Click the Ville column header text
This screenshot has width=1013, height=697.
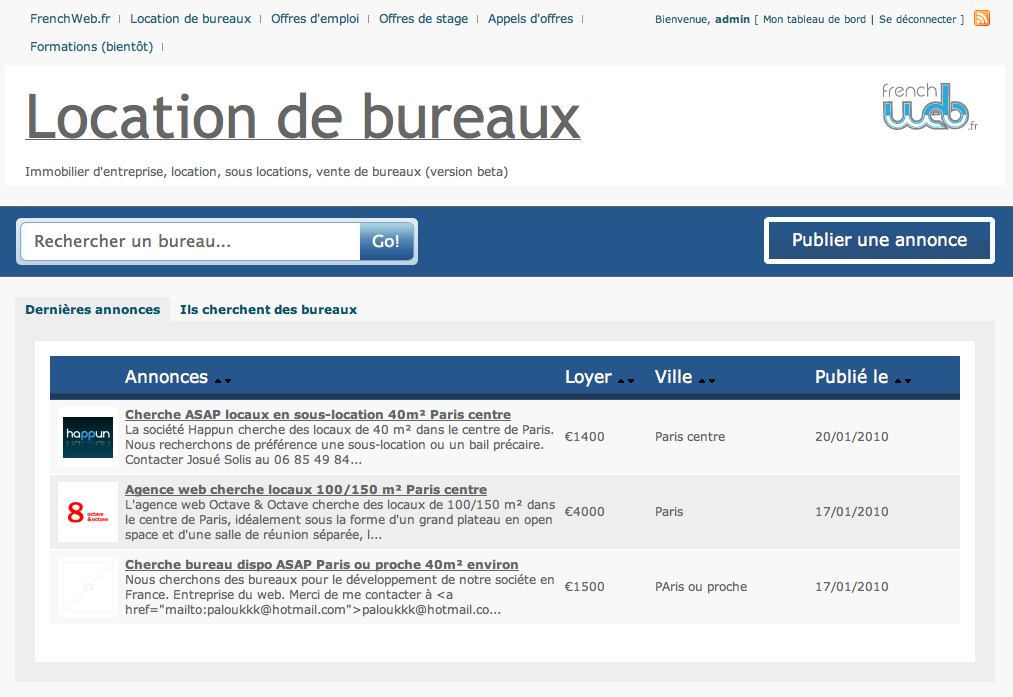(x=673, y=377)
